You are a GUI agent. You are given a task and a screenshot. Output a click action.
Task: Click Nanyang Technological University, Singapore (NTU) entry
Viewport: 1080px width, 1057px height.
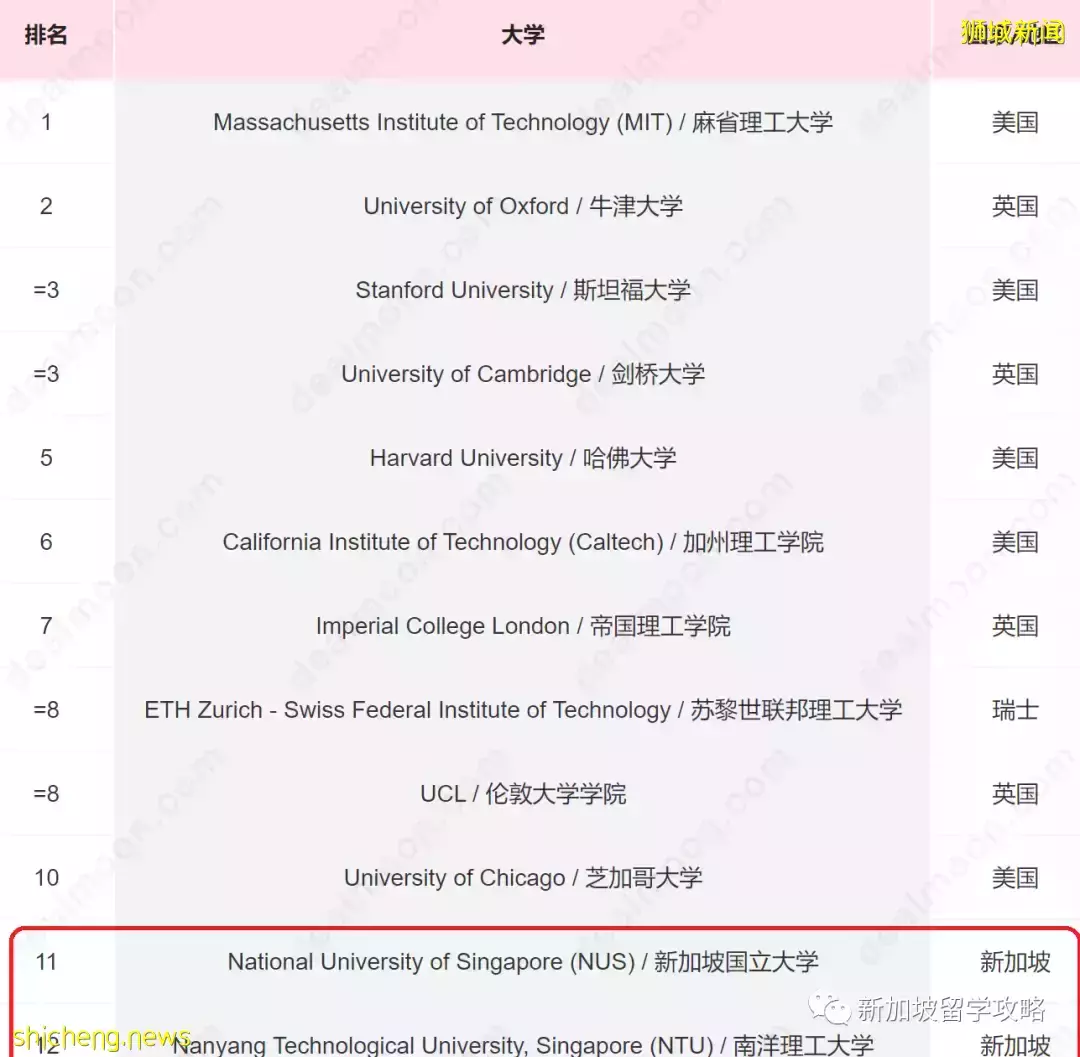(523, 1045)
